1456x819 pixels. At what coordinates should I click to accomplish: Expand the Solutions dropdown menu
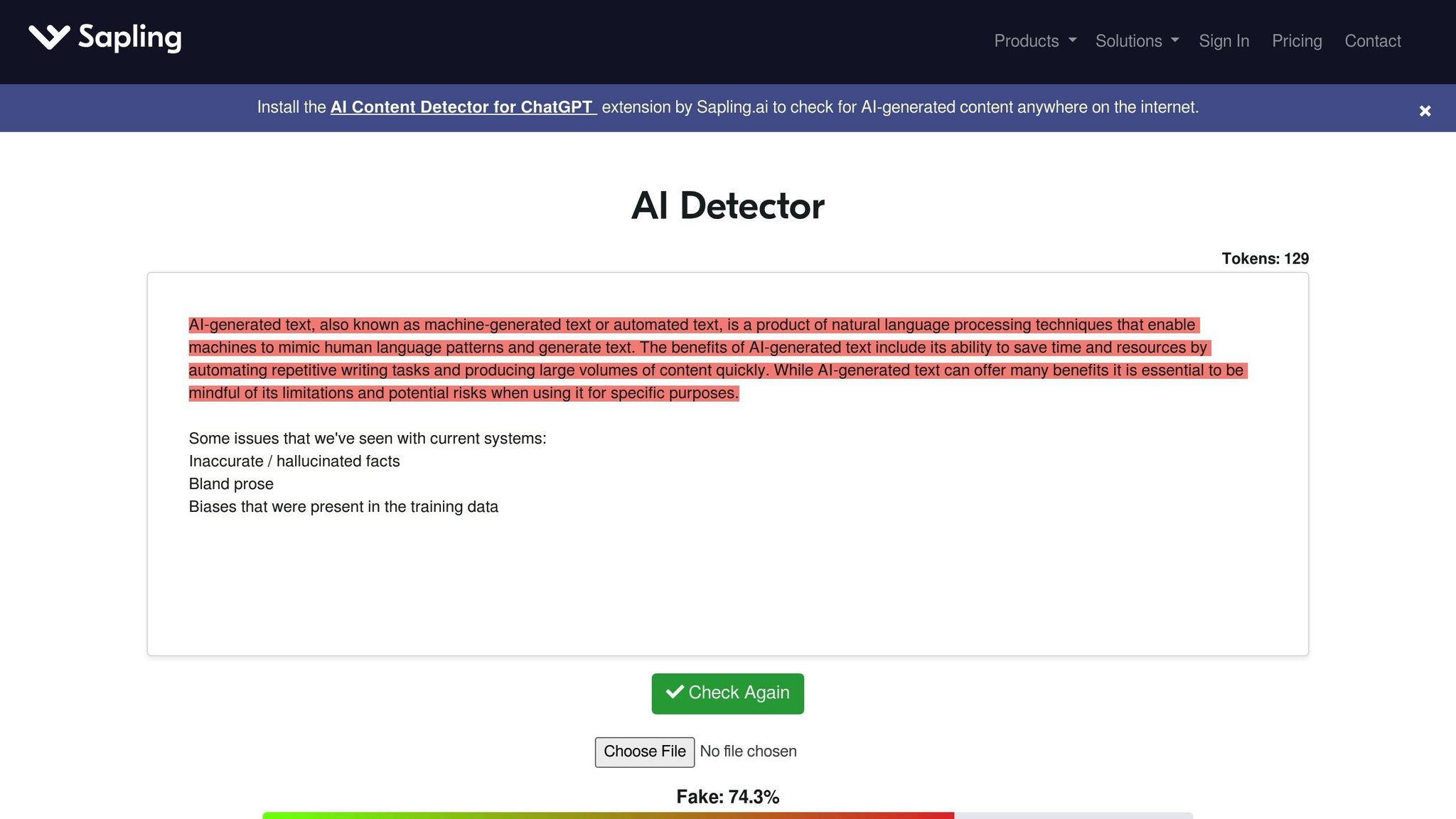tap(1128, 41)
